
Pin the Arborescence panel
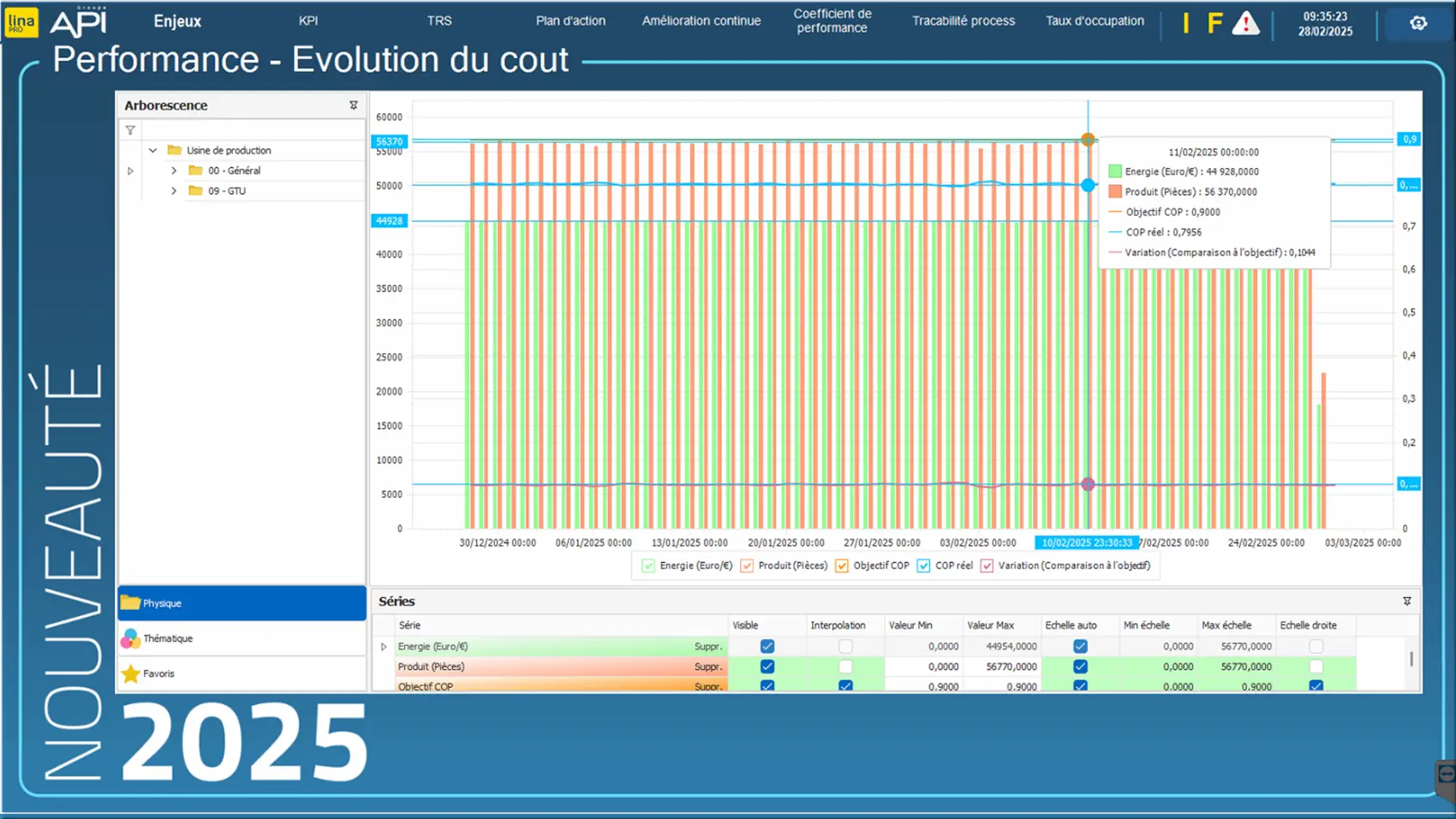(353, 105)
